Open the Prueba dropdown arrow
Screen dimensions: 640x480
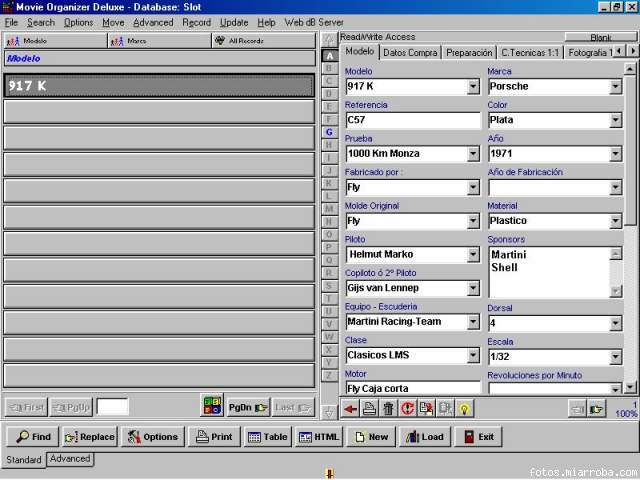click(x=473, y=154)
